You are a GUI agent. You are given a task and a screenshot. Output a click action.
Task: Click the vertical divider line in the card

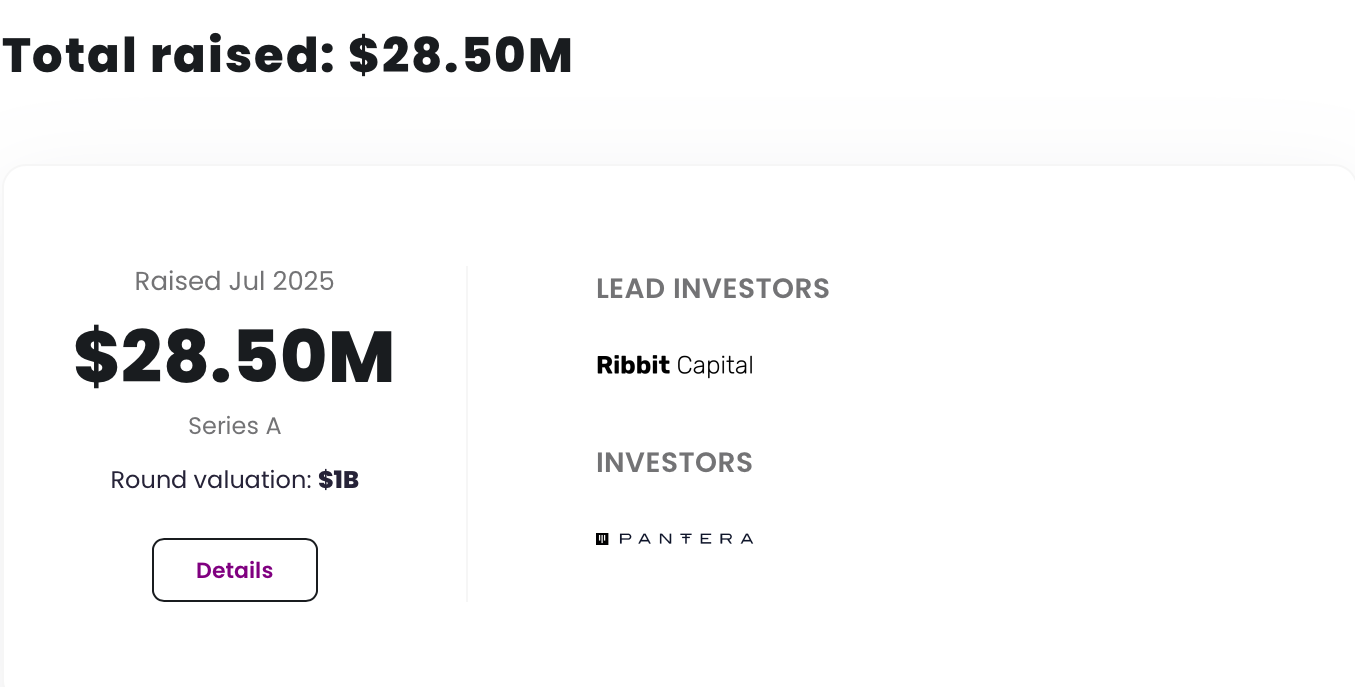click(467, 435)
